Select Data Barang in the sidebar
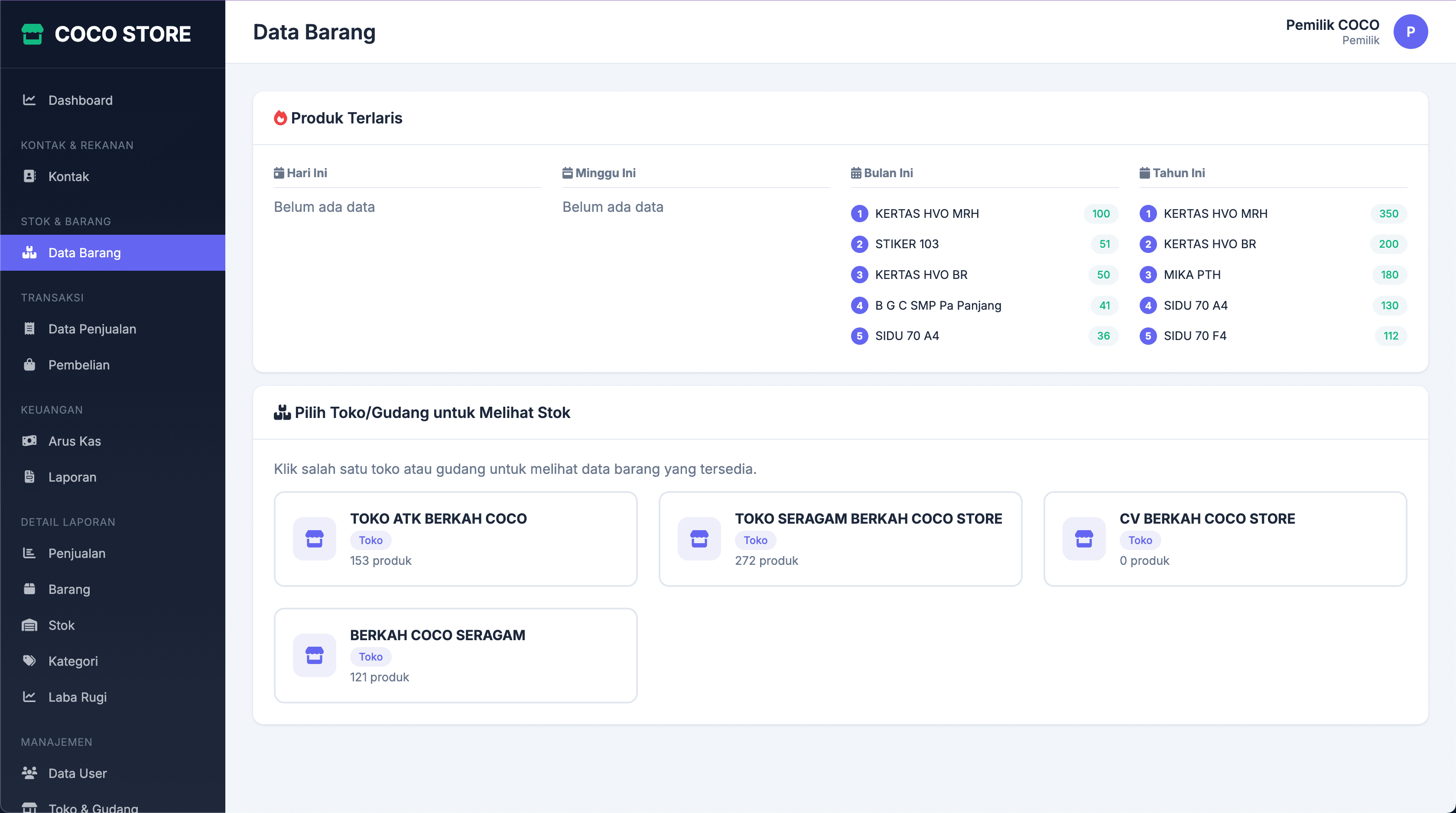 pyautogui.click(x=113, y=253)
